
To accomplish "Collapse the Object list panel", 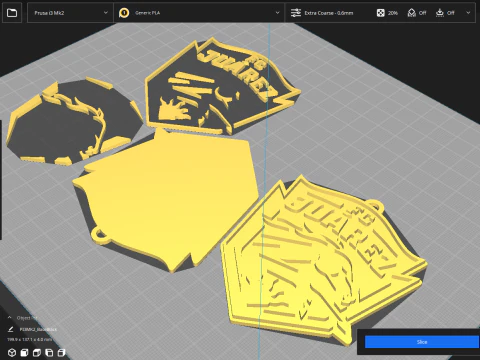I will [x=10, y=318].
